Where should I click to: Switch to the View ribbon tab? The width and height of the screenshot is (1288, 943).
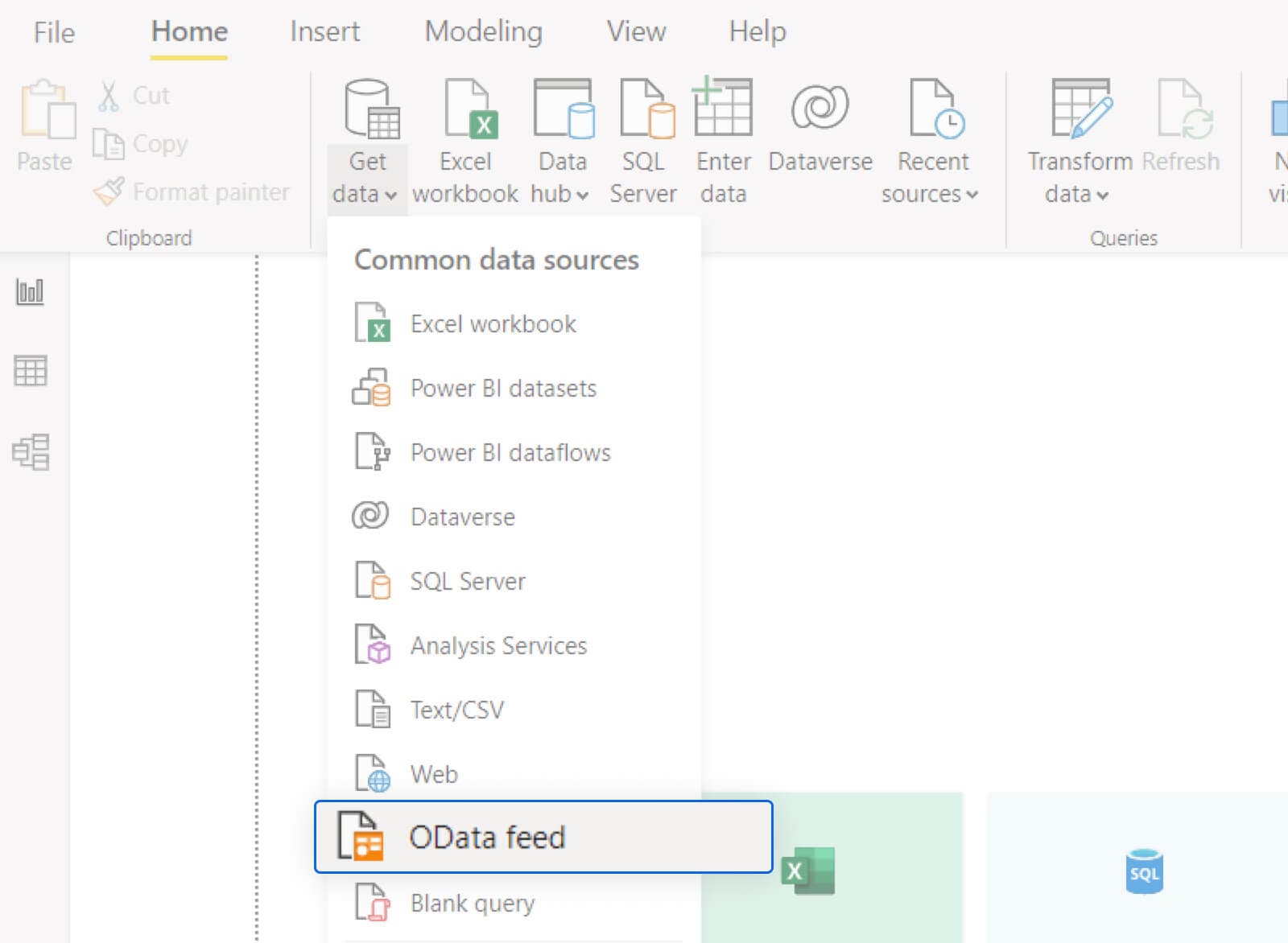click(x=636, y=31)
